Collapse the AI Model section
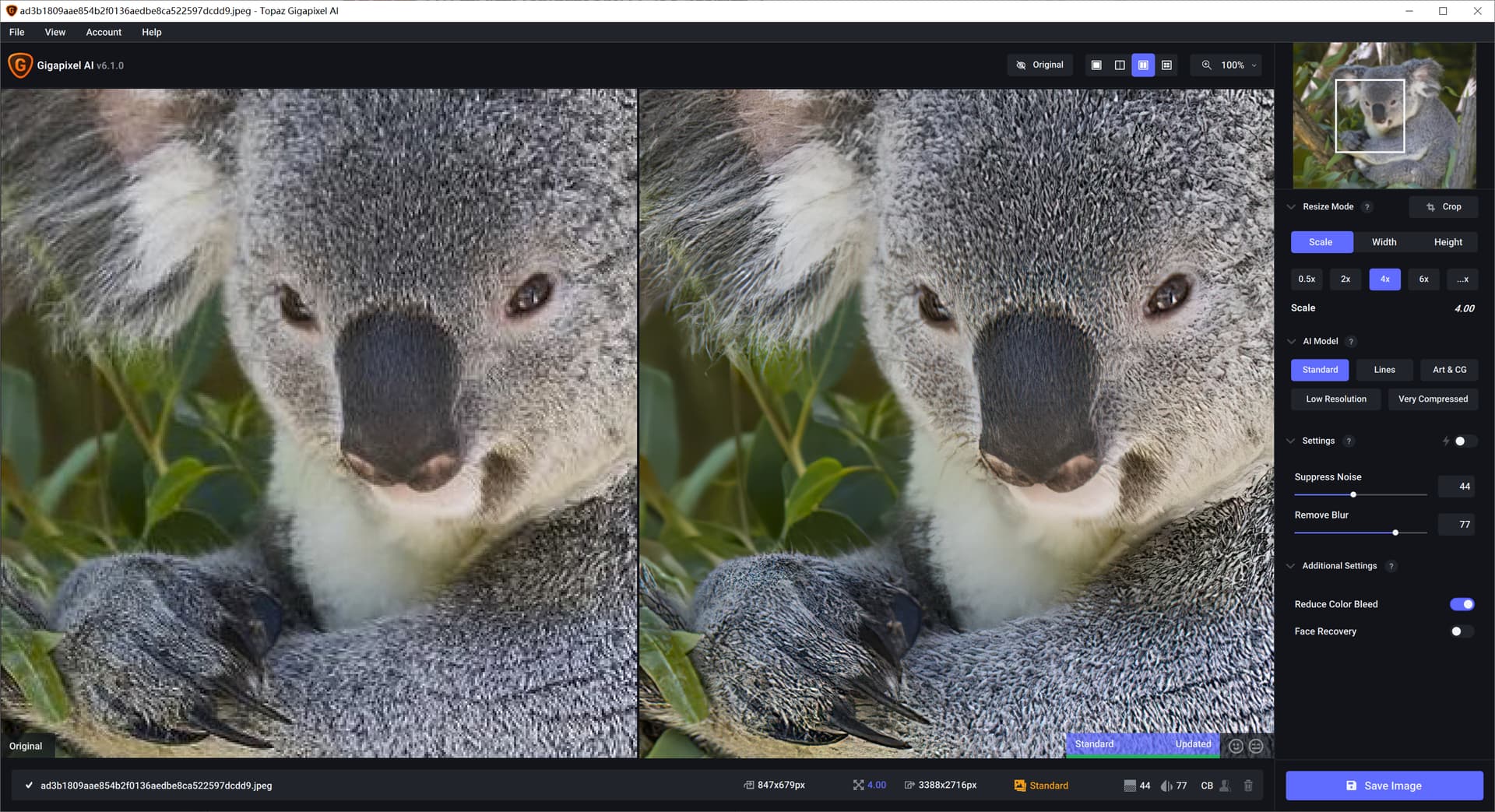 coord(1292,342)
